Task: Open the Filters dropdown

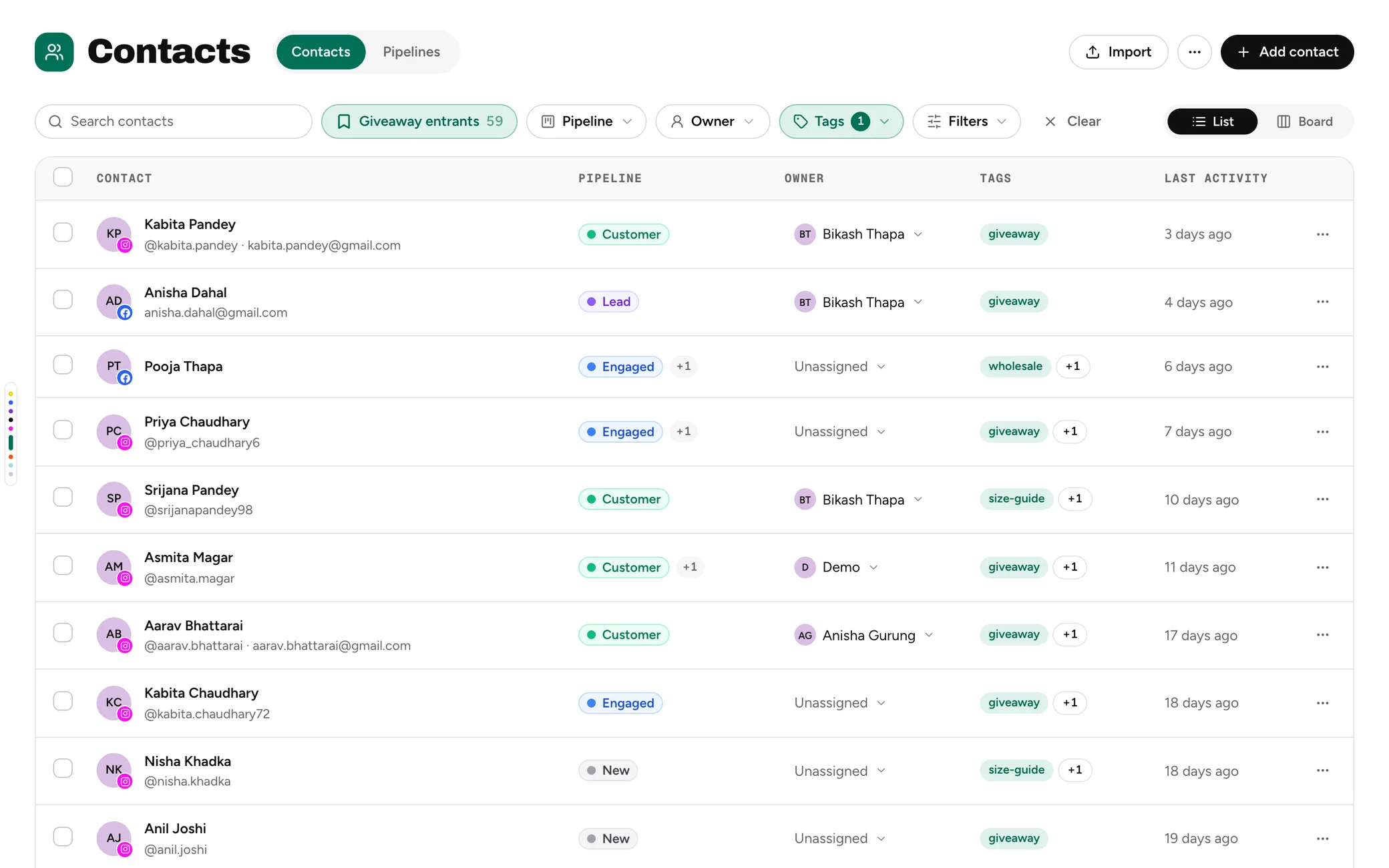Action: coord(966,122)
